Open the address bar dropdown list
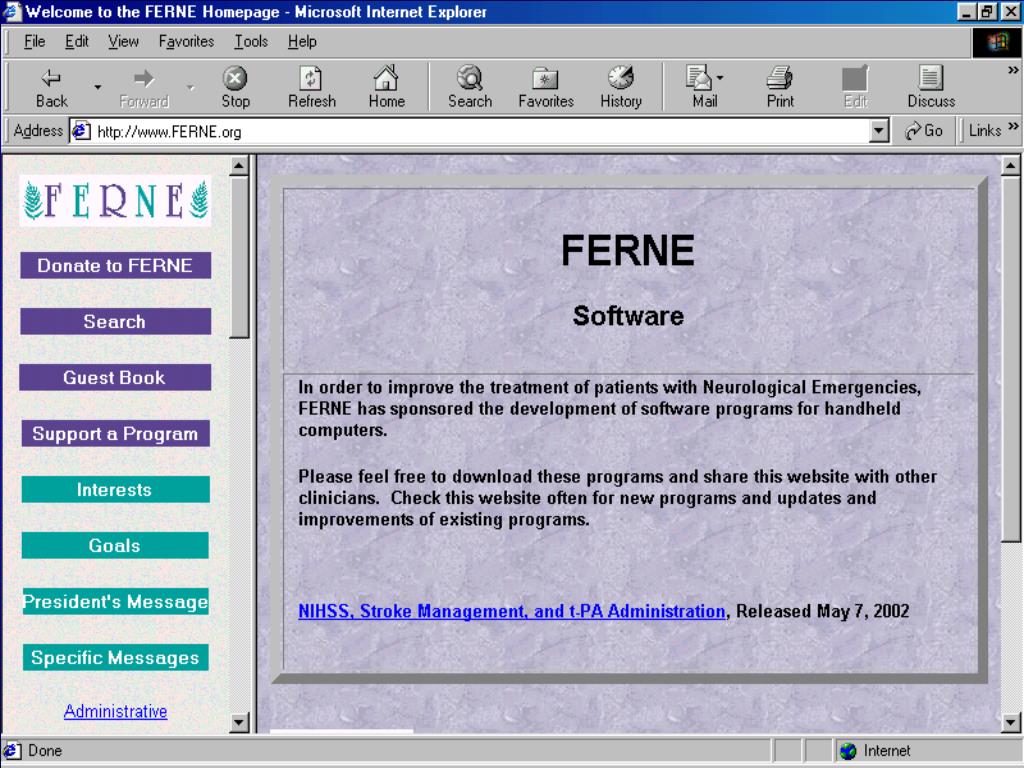The height and width of the screenshot is (768, 1024). [879, 131]
